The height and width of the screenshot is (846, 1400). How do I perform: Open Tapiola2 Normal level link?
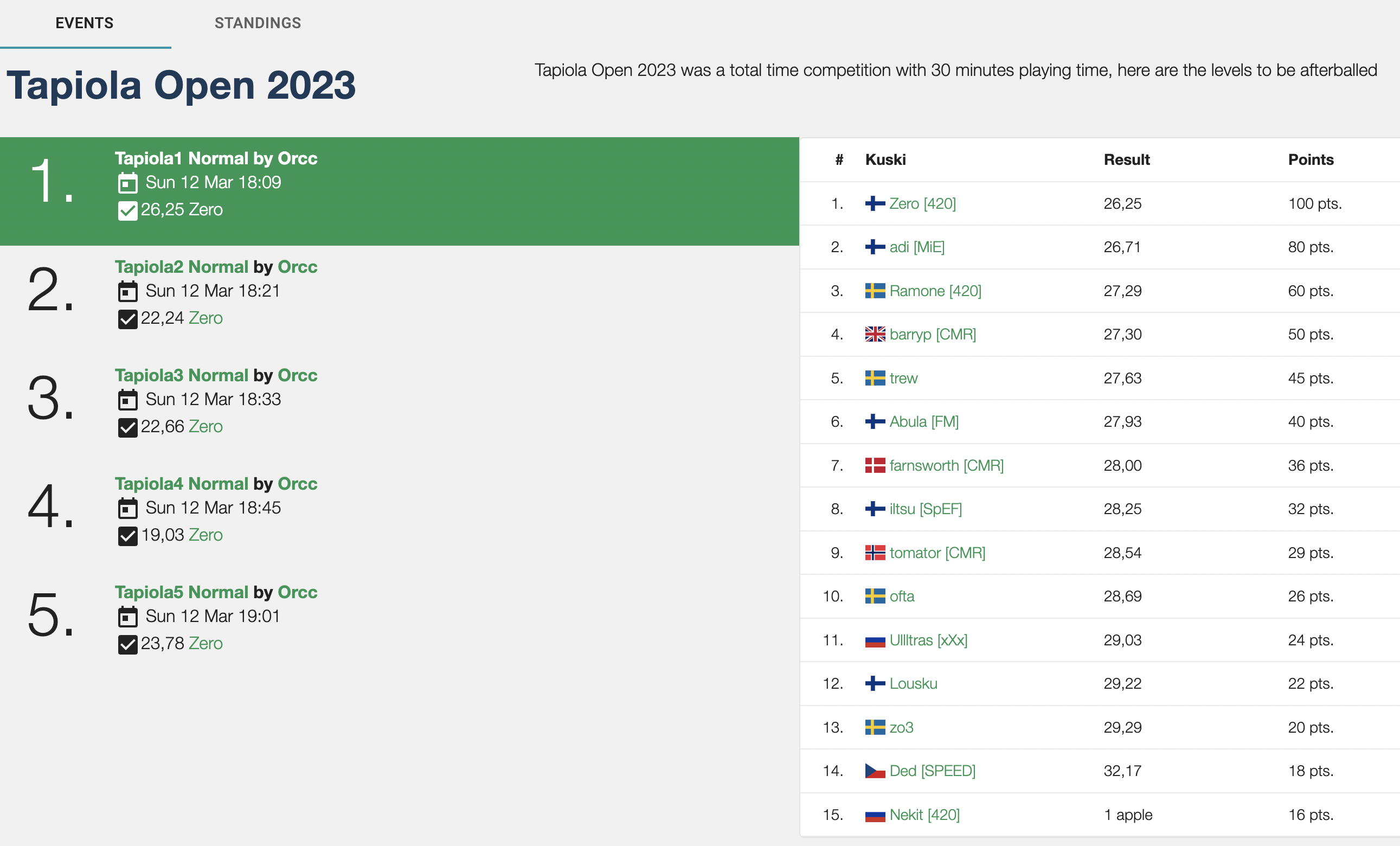(181, 267)
